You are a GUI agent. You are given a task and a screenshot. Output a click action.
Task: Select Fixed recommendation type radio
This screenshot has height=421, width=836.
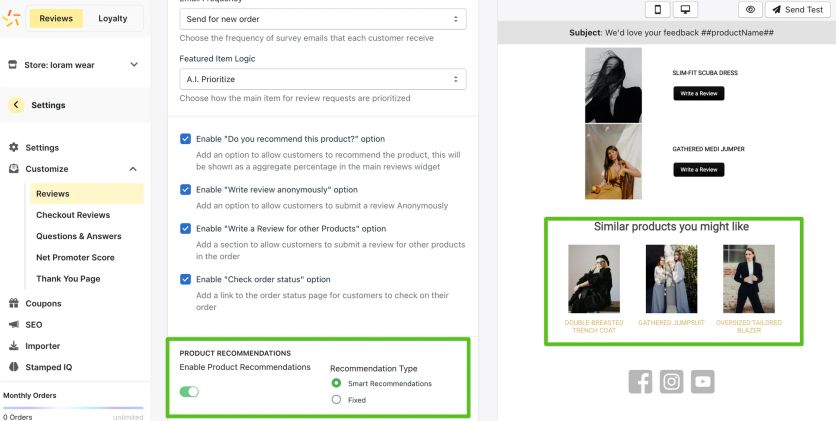point(336,399)
